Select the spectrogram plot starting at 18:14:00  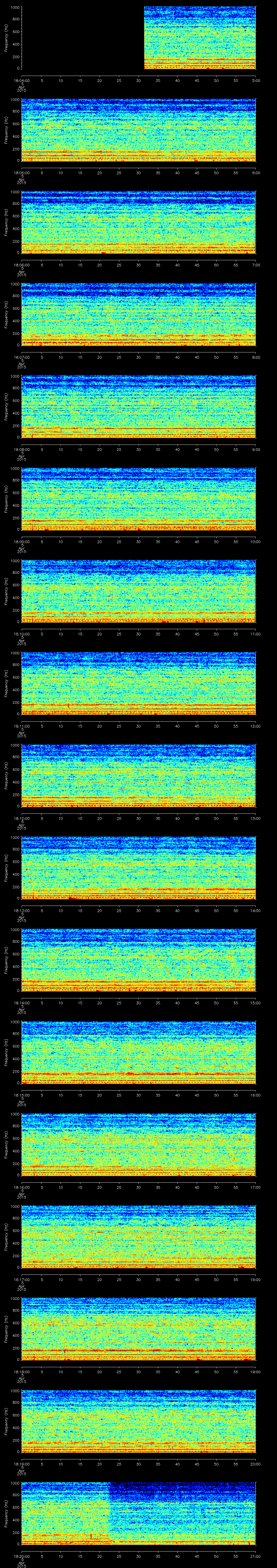pos(139,960)
